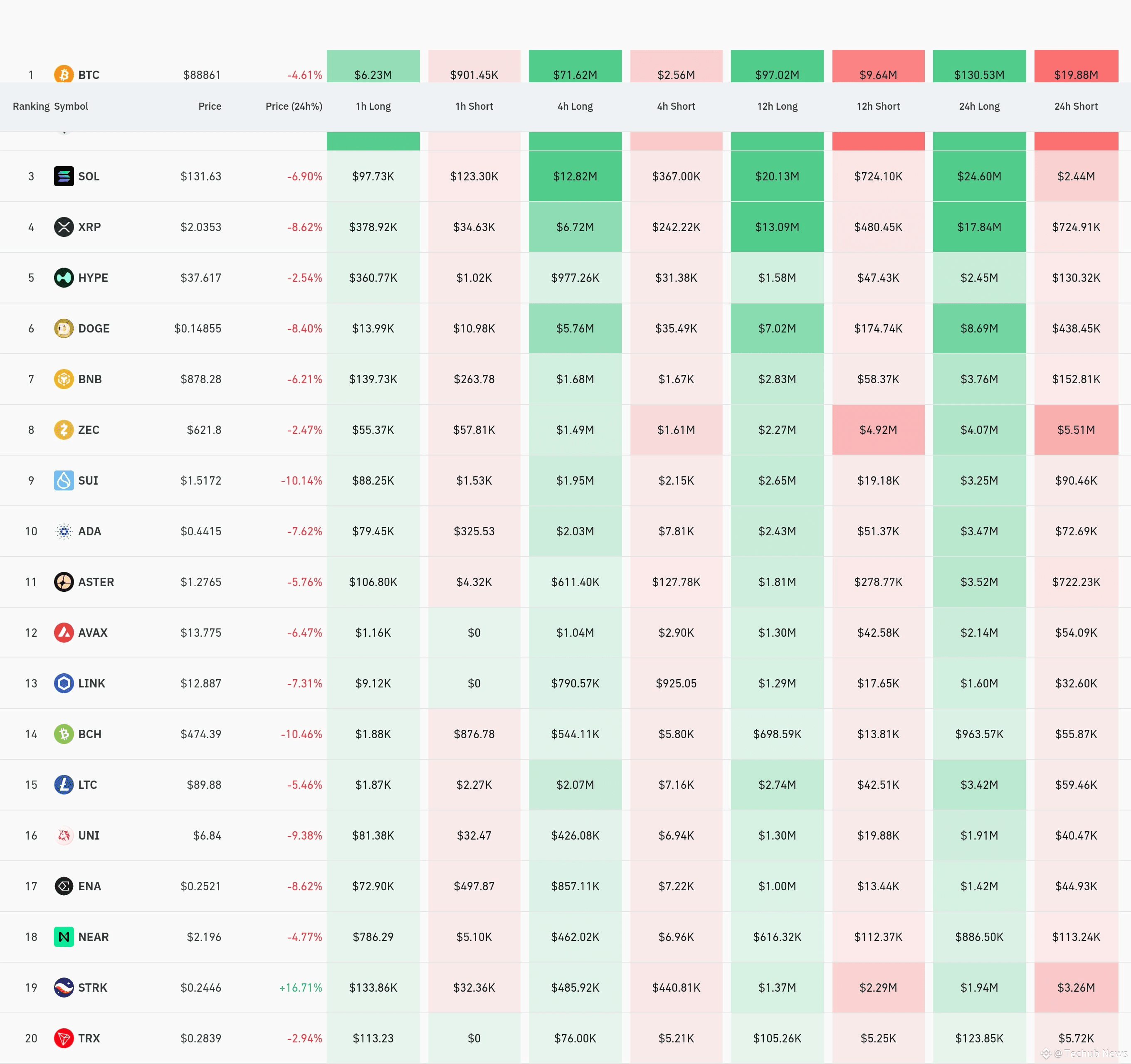Click the ZEC 24h Short $5.51M cell
Viewport: 1131px width, 1064px height.
1075,429
